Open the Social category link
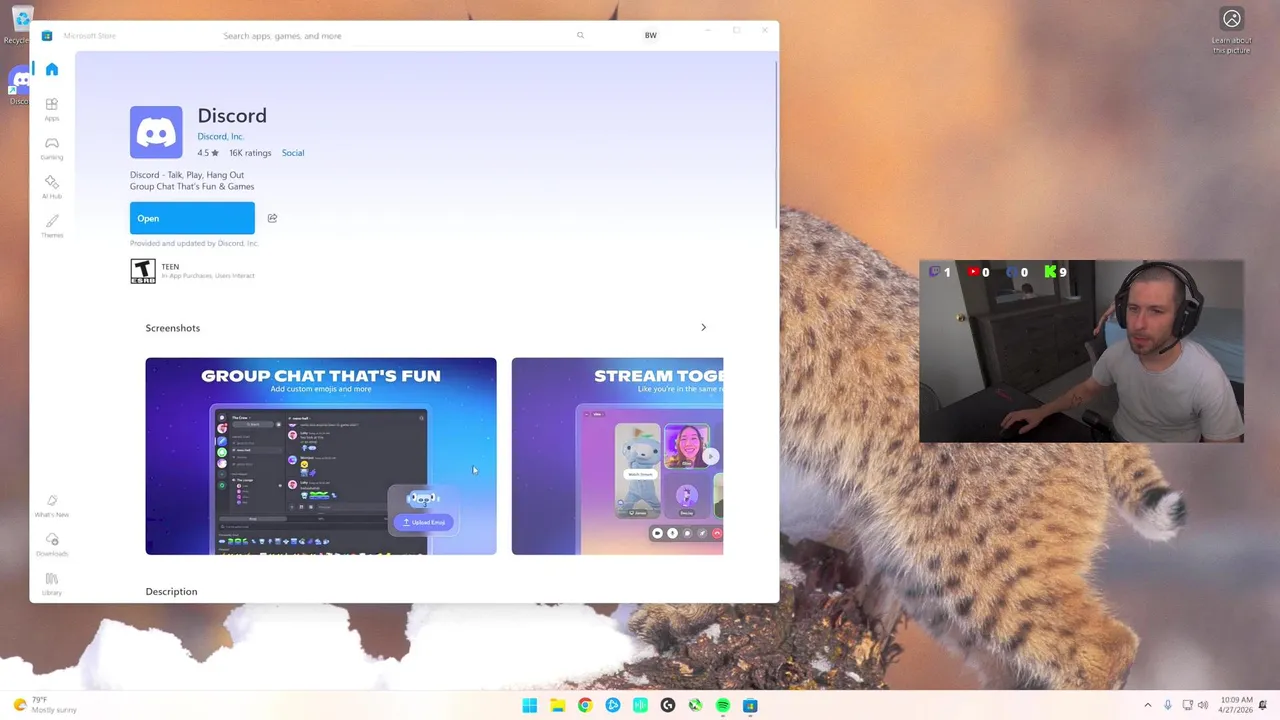 [293, 153]
